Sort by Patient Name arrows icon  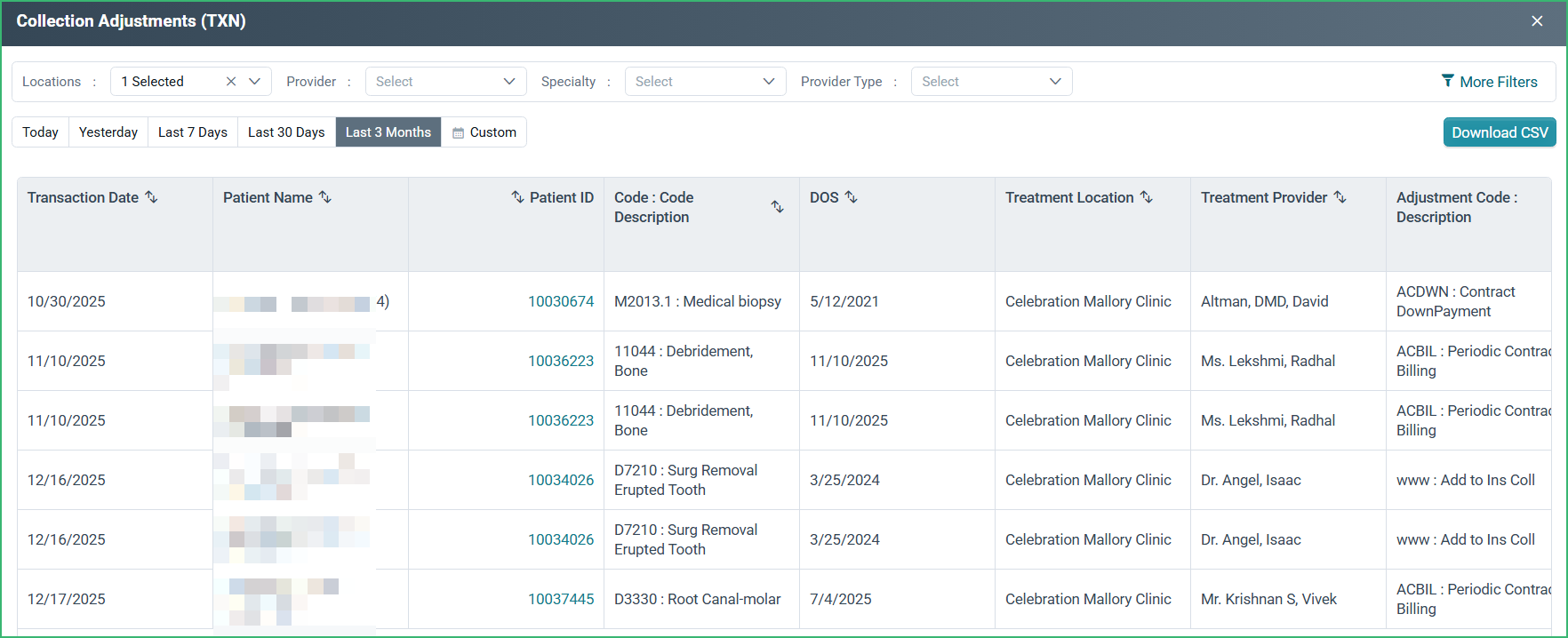click(325, 197)
